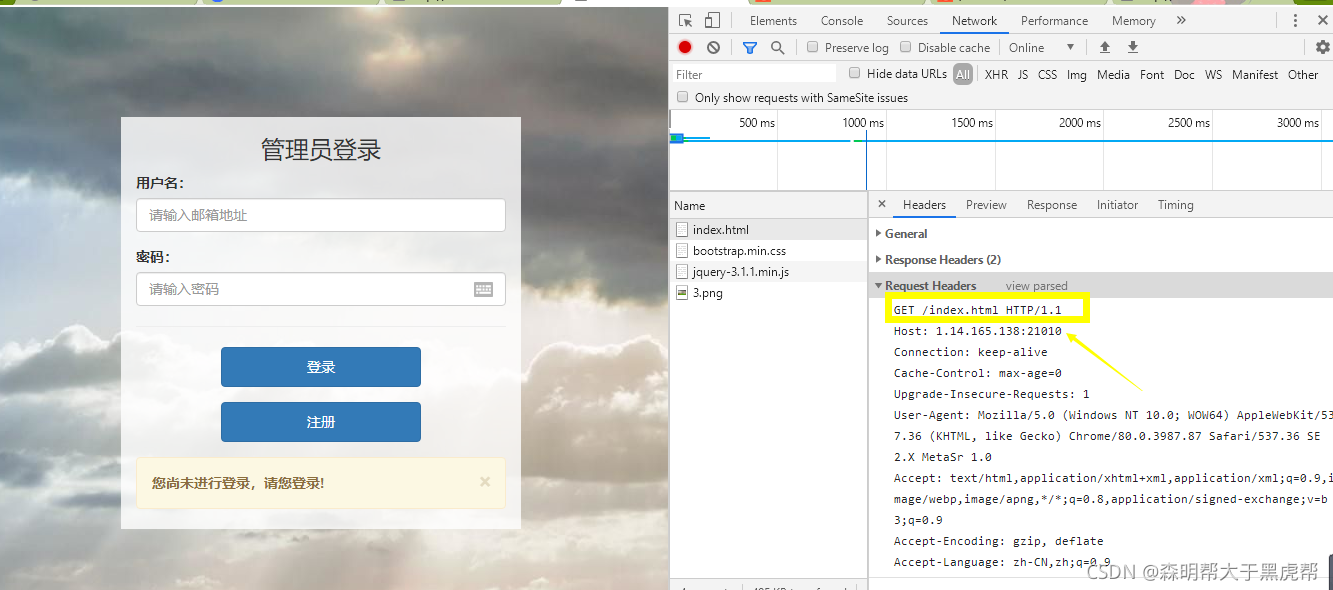
Task: Click the keyboard icon in password field
Action: pyautogui.click(x=483, y=289)
